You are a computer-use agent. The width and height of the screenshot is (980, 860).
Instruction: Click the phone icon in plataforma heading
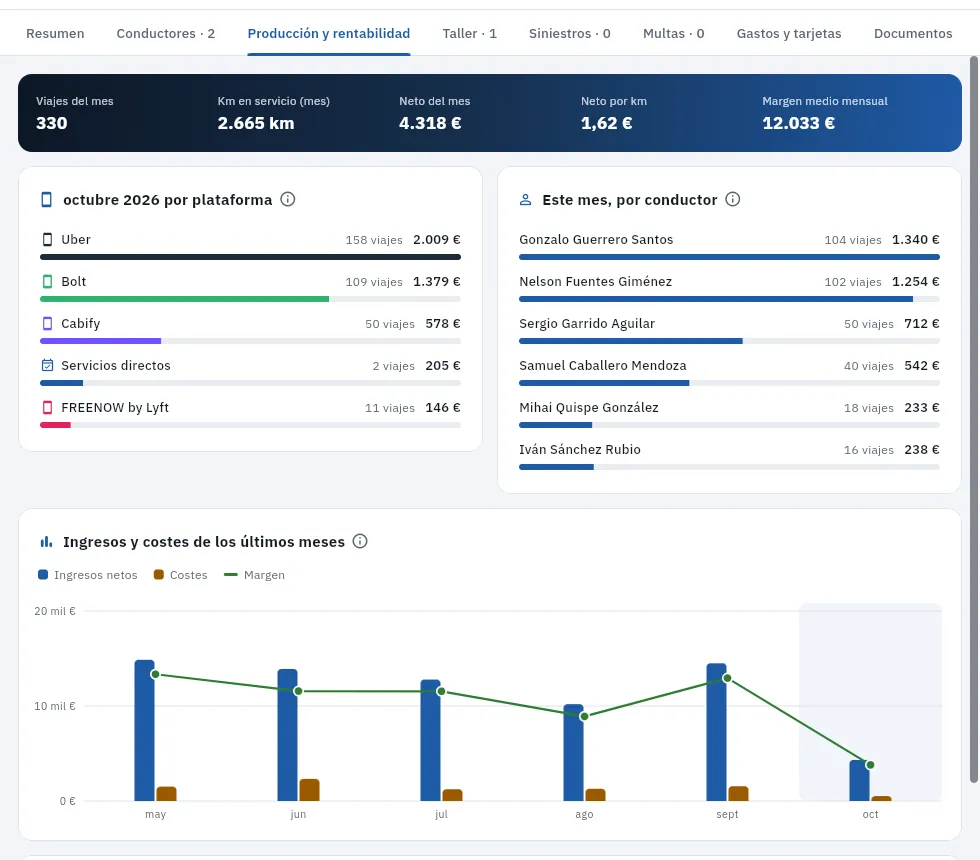tap(46, 199)
